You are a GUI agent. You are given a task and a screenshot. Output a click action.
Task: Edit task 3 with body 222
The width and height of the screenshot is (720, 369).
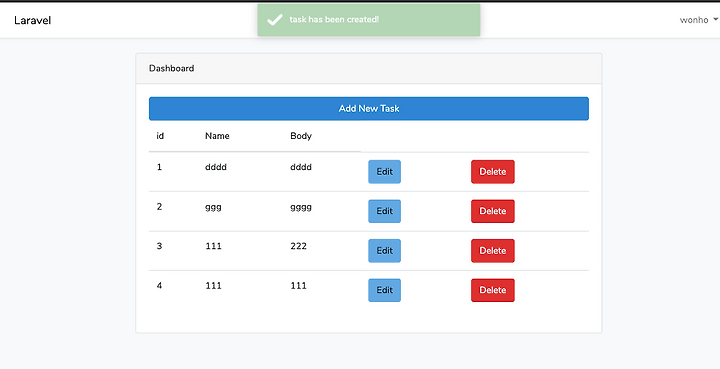tap(384, 251)
